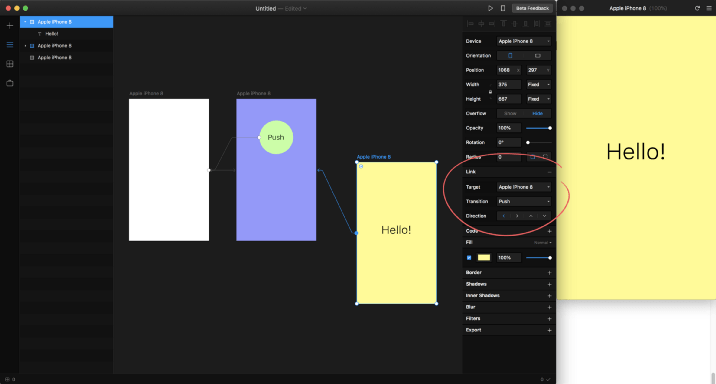Click the width-height proportion lock icon
The height and width of the screenshot is (384, 716).
pos(490,92)
